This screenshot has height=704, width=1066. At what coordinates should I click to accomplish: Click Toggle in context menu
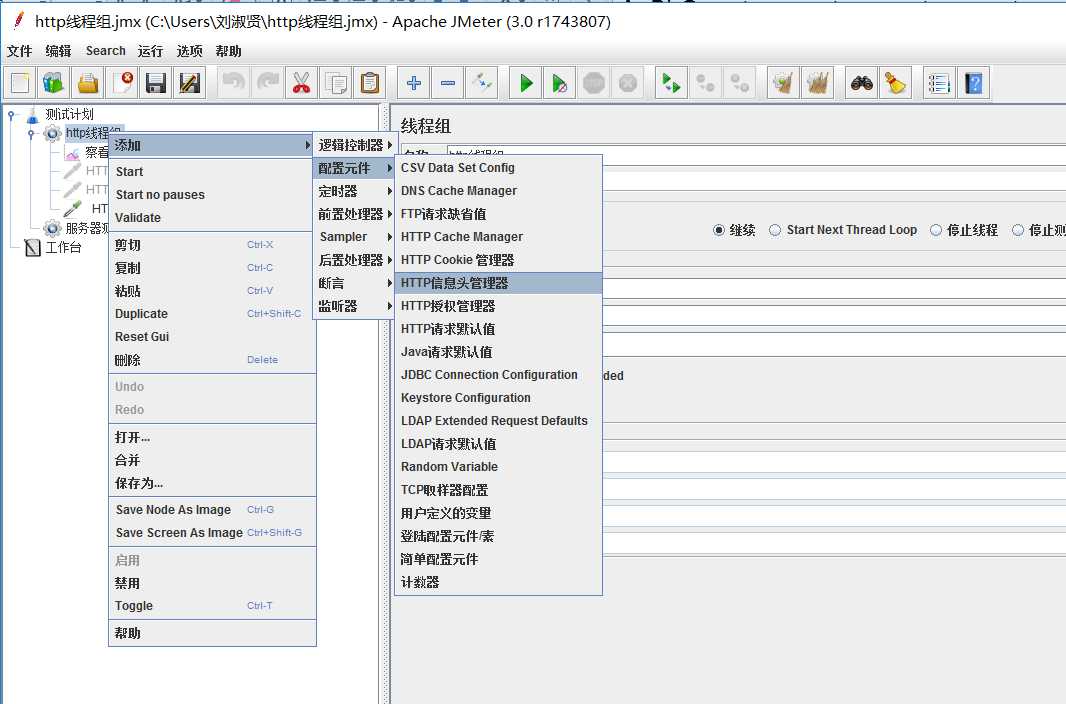pos(212,605)
